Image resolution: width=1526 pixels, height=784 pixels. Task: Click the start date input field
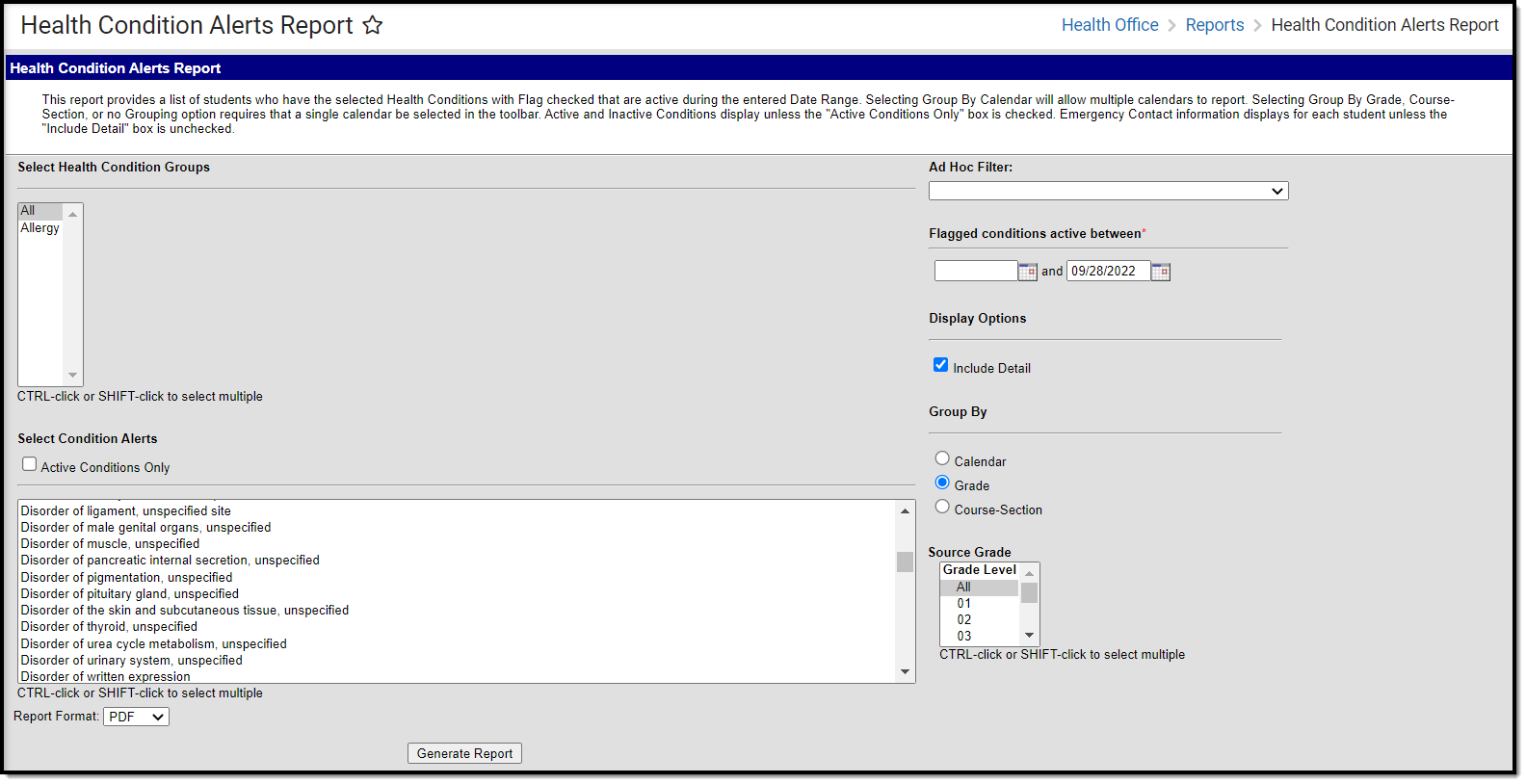(x=976, y=271)
